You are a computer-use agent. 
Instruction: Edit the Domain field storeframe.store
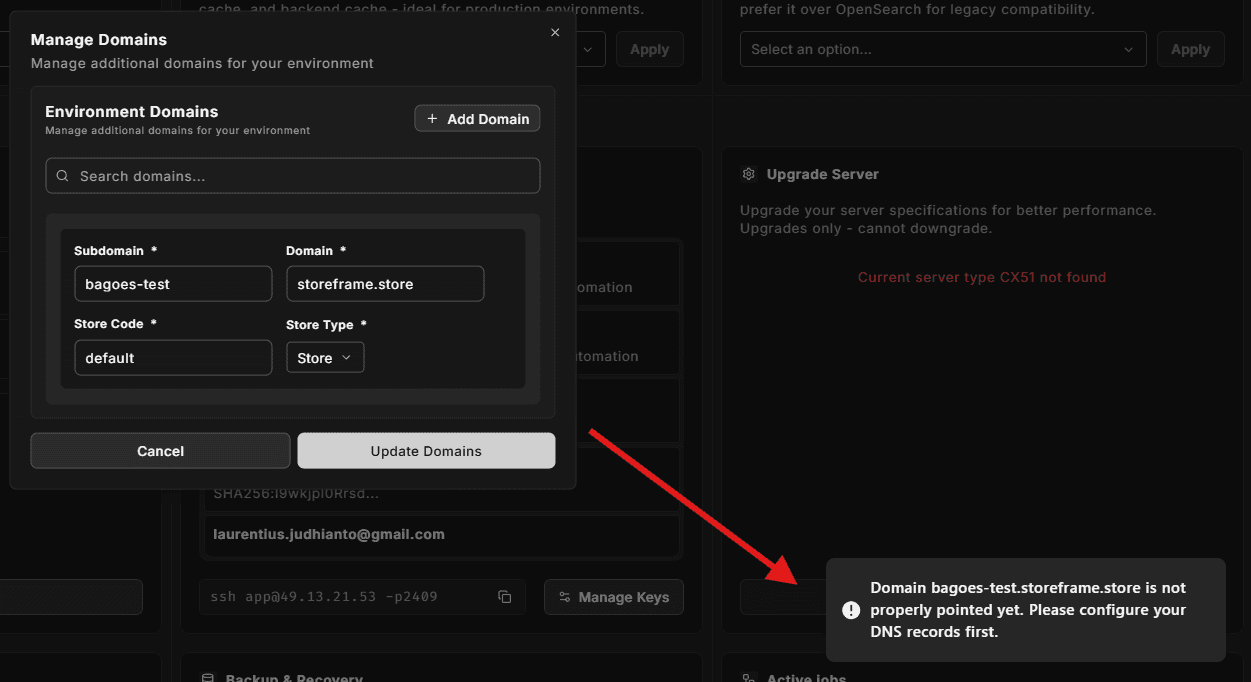[385, 284]
